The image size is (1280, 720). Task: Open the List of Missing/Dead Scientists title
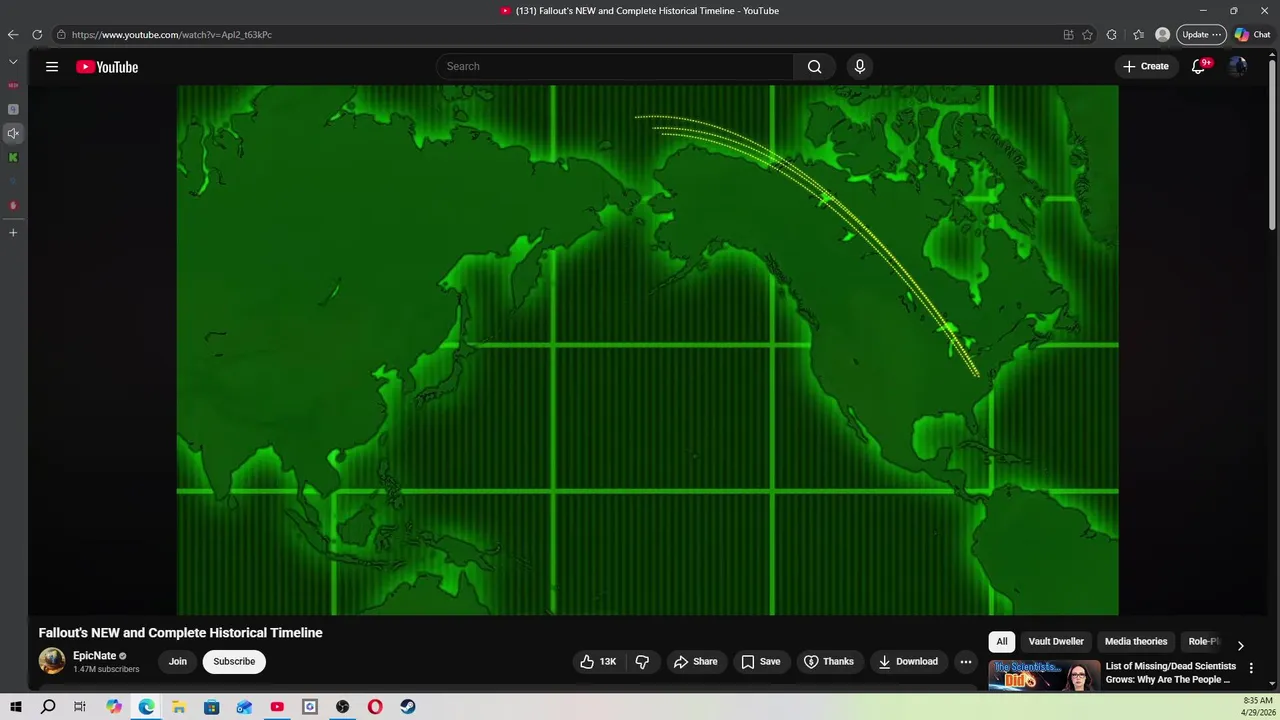point(1171,673)
